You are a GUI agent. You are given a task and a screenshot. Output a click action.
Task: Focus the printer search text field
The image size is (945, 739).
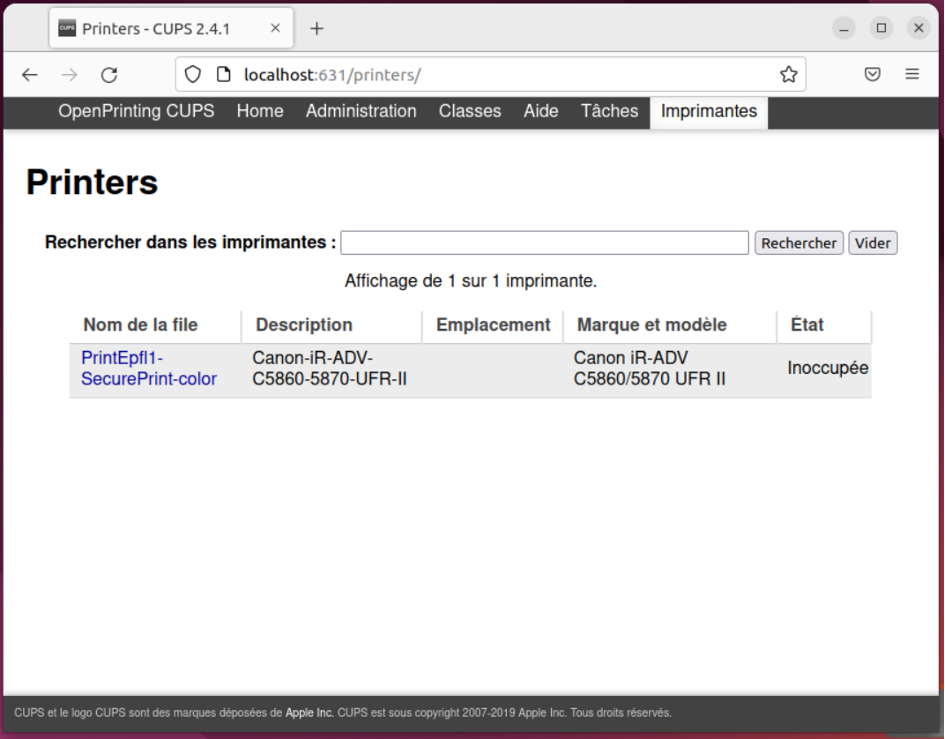544,243
